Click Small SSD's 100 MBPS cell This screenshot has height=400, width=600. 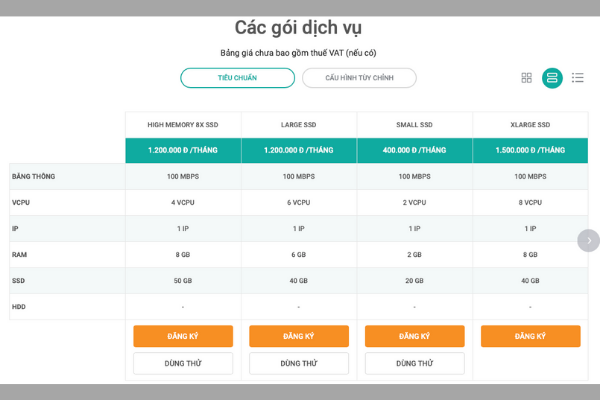pos(414,176)
